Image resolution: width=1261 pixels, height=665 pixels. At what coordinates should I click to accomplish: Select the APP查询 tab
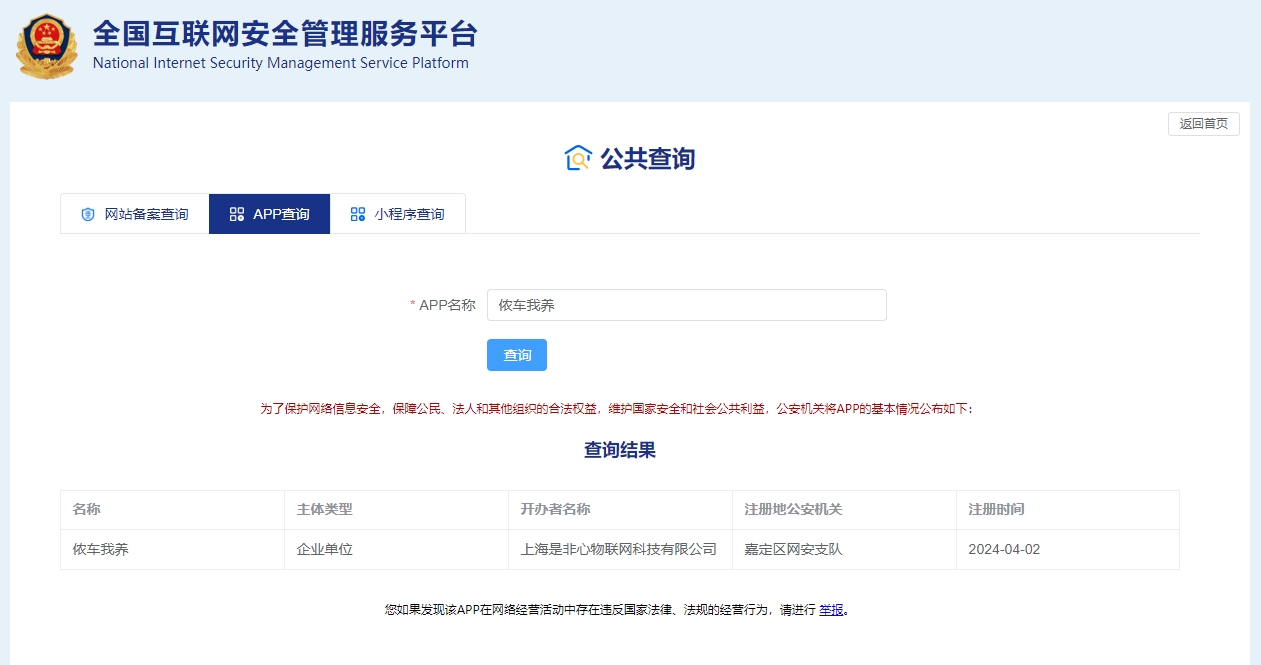tap(269, 214)
